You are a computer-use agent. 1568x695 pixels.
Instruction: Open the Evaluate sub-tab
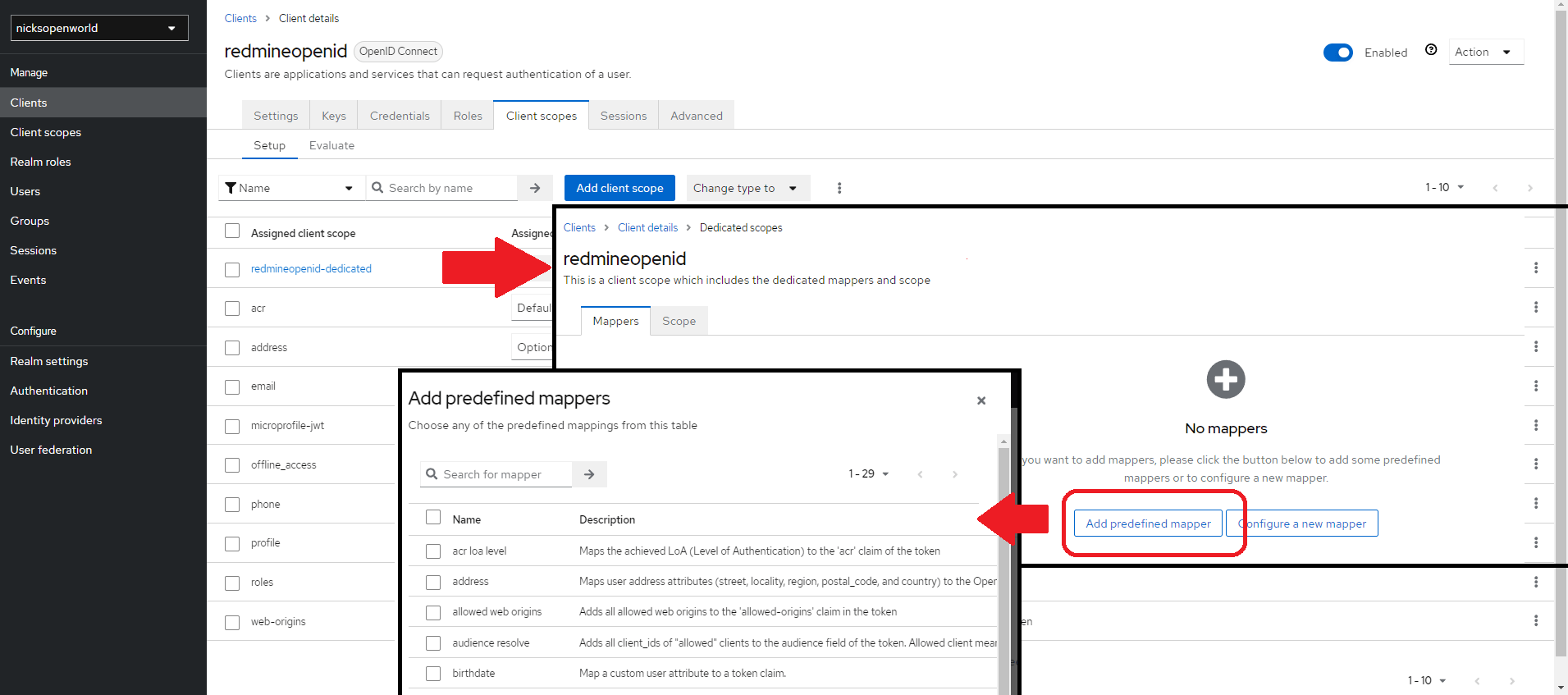(x=331, y=145)
